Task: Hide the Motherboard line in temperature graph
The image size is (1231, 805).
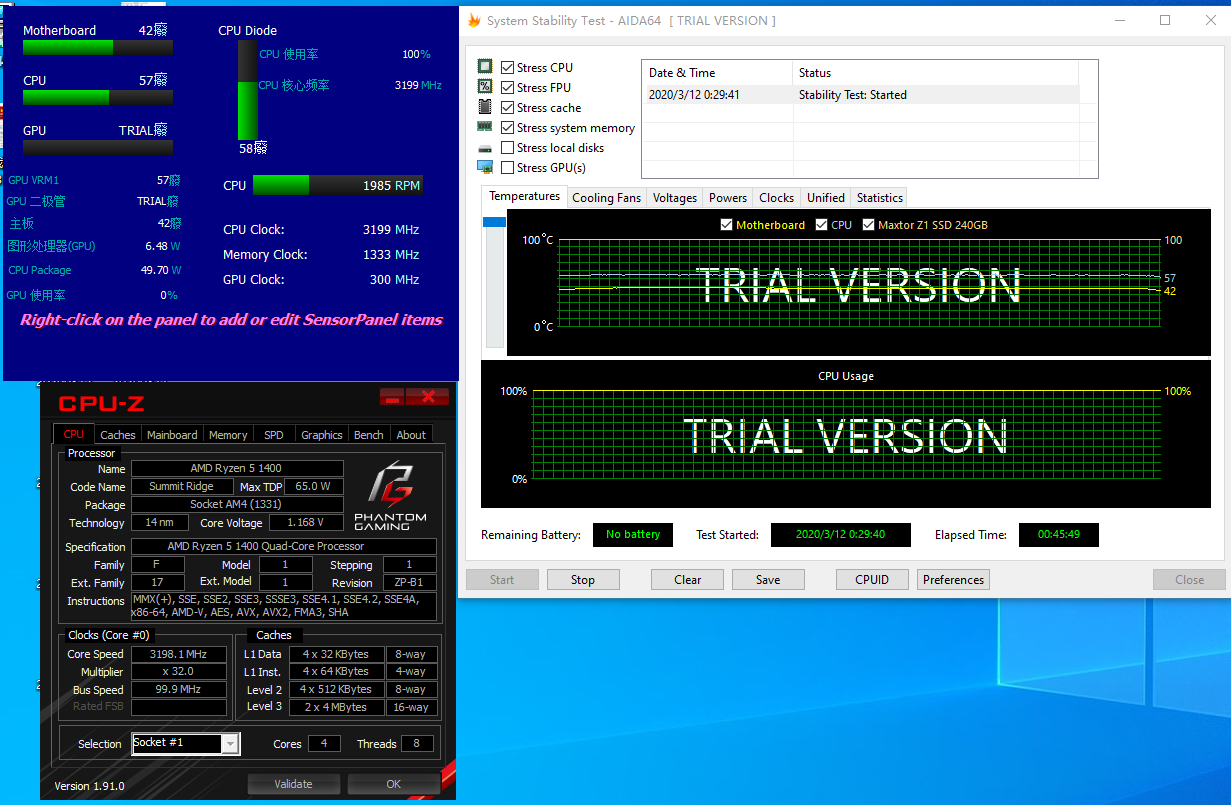Action: click(x=726, y=225)
